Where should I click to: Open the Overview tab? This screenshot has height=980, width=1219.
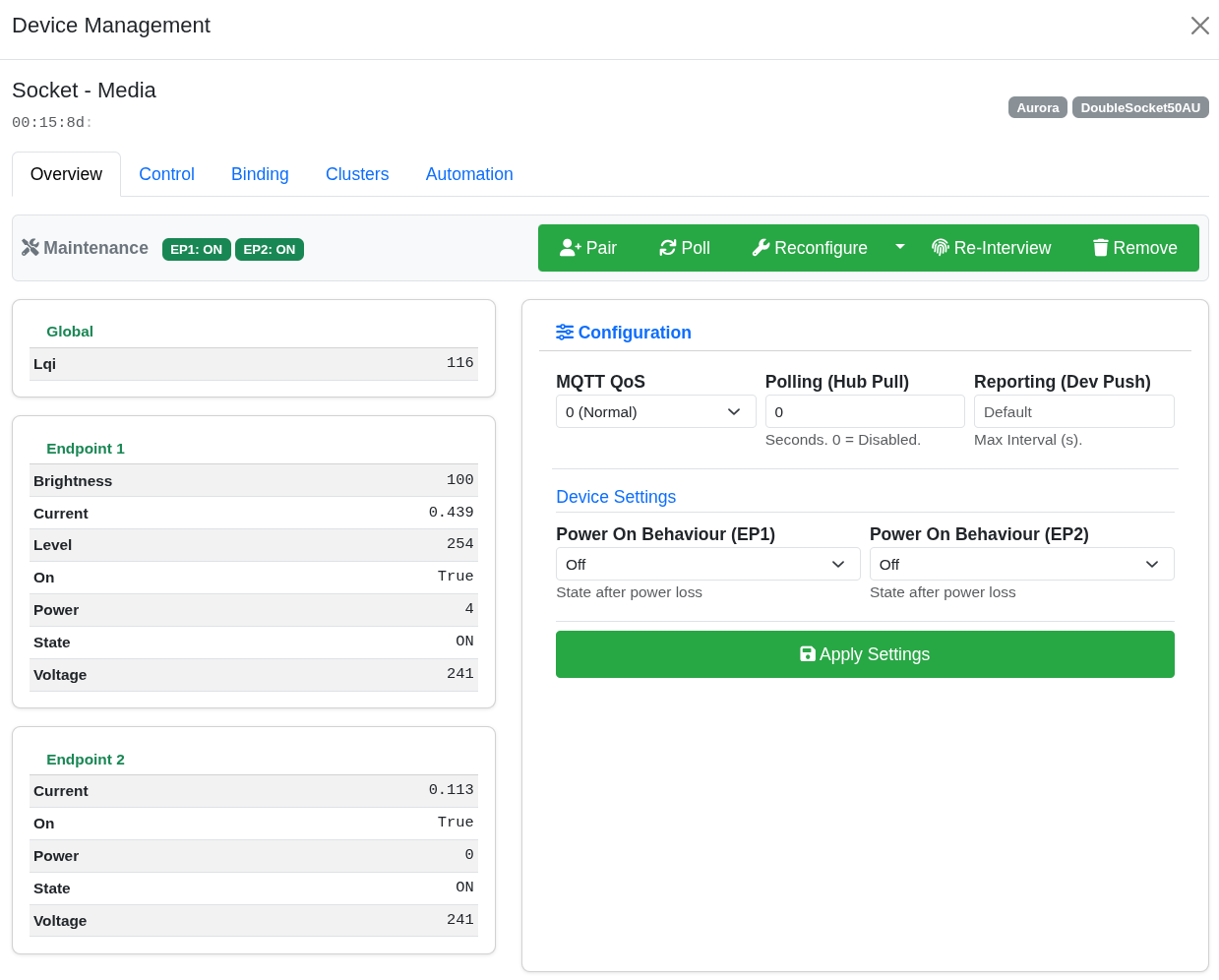[66, 174]
